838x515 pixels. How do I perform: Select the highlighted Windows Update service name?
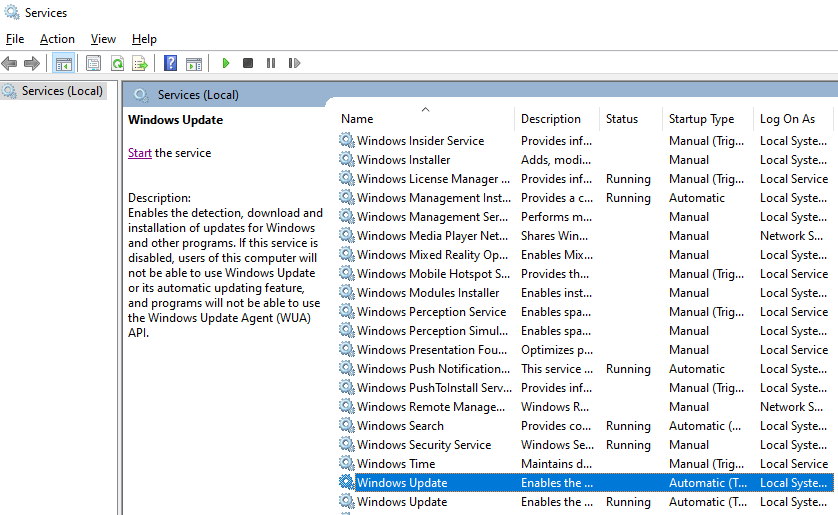(x=402, y=482)
